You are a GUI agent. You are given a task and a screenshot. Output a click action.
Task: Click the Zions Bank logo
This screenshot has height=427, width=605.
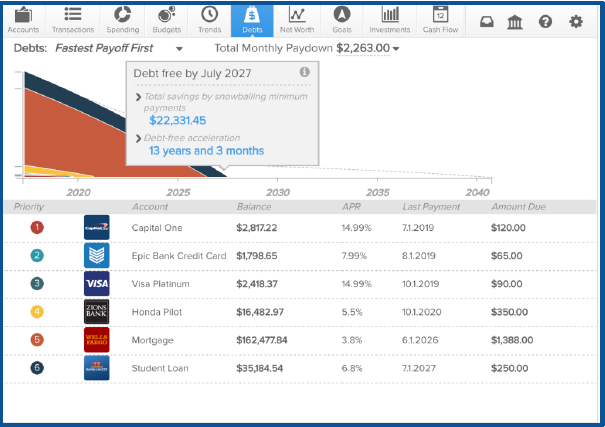click(96, 312)
